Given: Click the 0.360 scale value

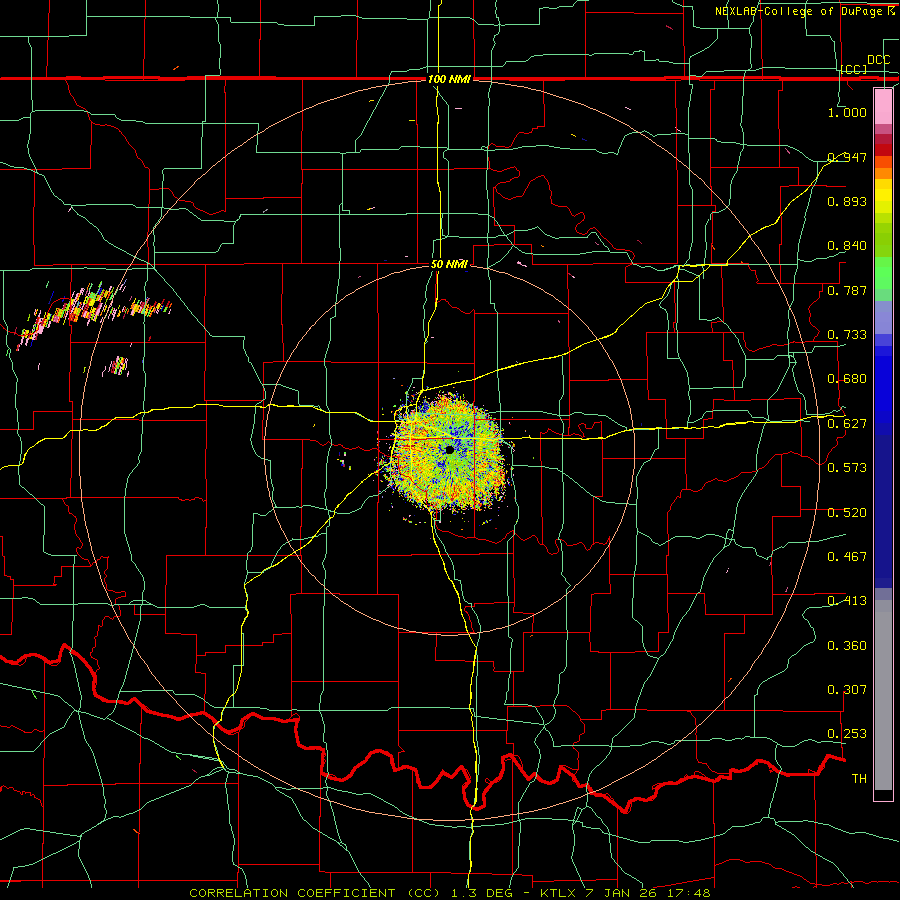Looking at the screenshot, I should pos(847,646).
